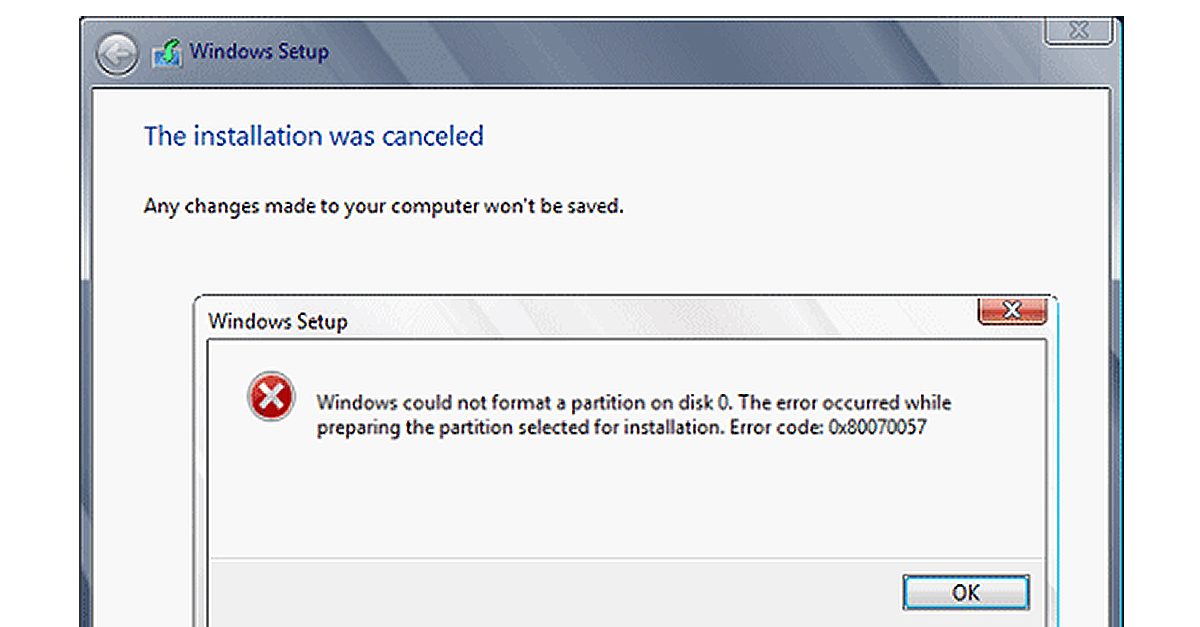Click the gray footer bar left of OK
The width and height of the screenshot is (1200, 627).
click(x=550, y=592)
